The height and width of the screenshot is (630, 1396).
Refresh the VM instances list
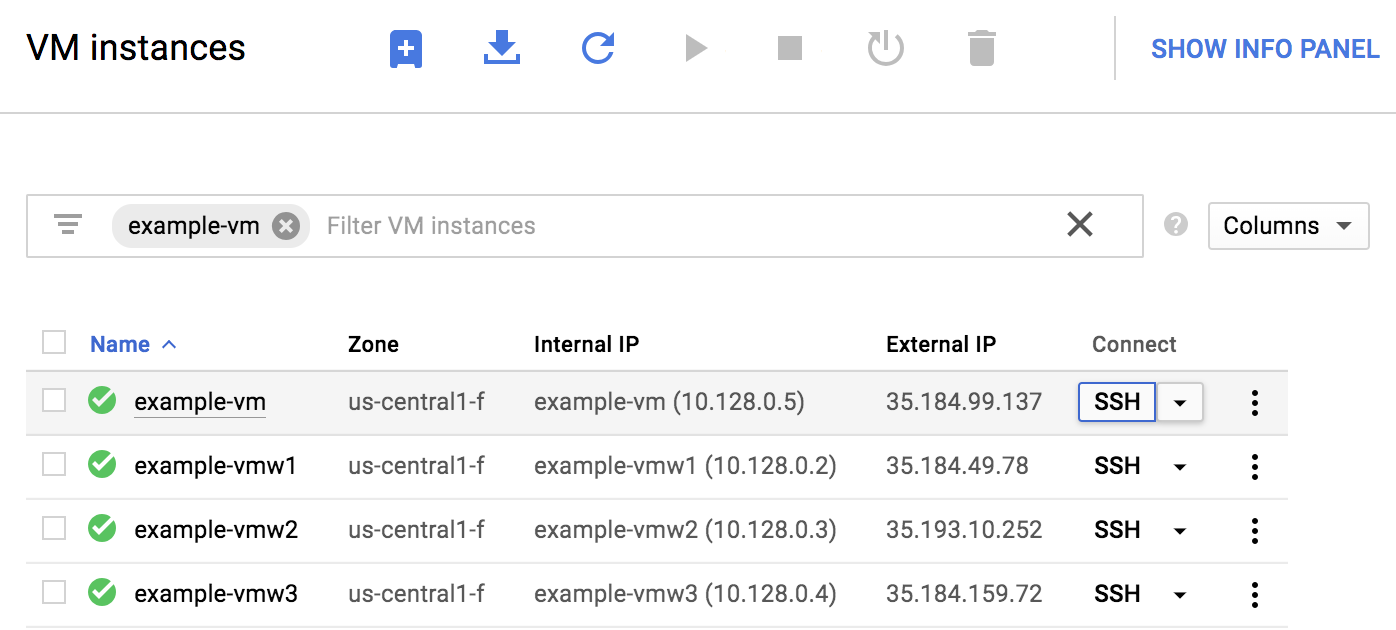tap(597, 48)
